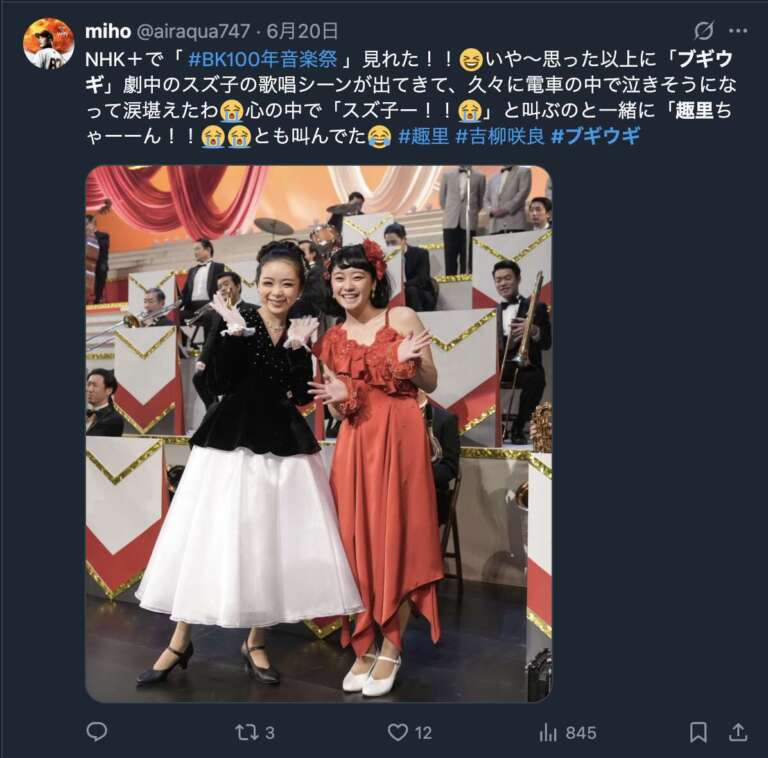This screenshot has height=758, width=768.
Task: Open miho's profile avatar
Action: coord(48,43)
